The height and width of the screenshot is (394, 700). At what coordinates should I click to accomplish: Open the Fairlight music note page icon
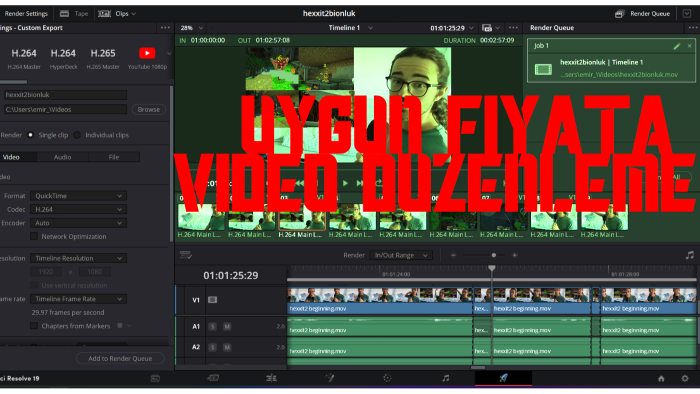tap(446, 378)
